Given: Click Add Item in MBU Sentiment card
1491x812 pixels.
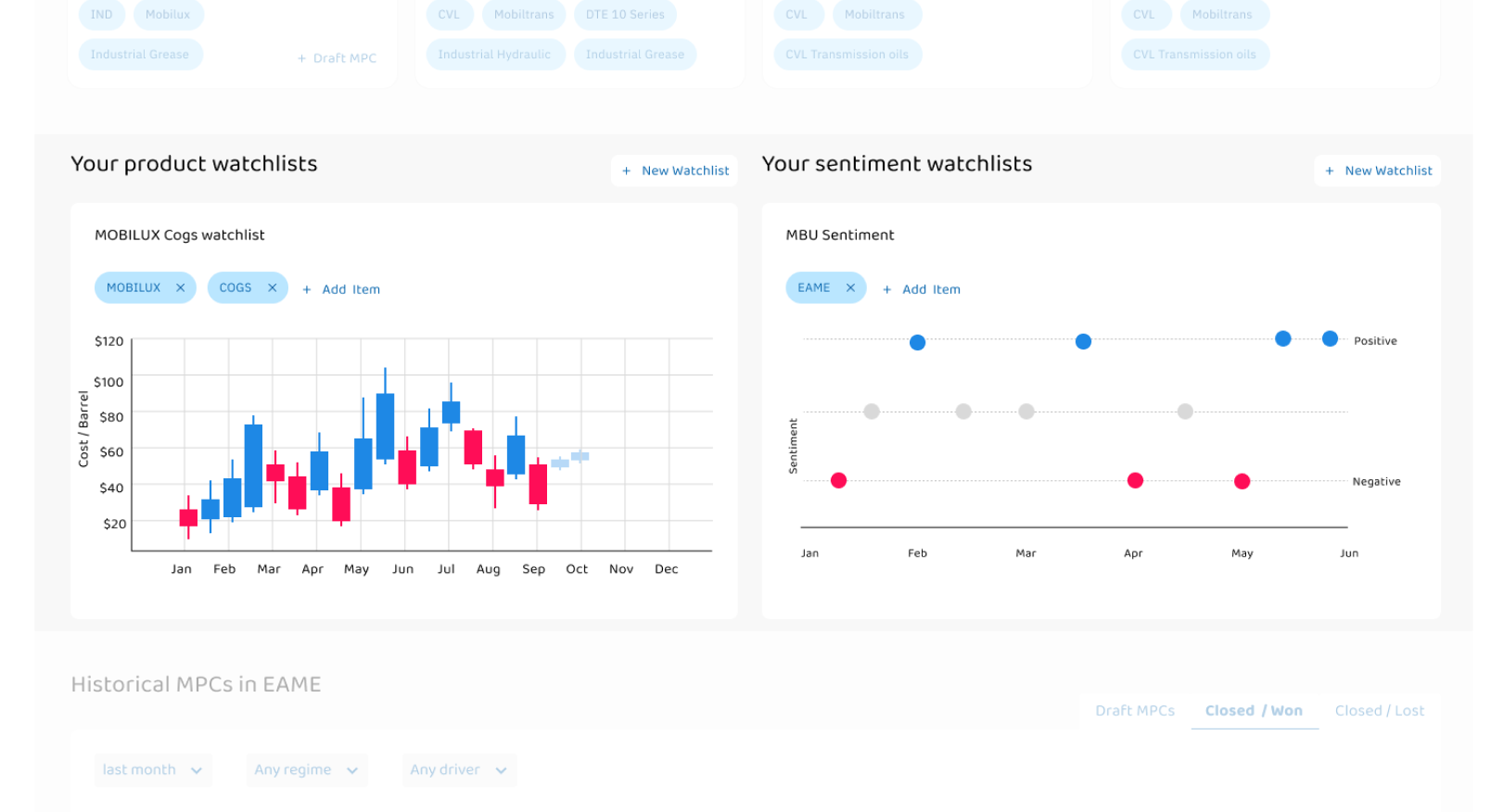Looking at the screenshot, I should point(922,290).
